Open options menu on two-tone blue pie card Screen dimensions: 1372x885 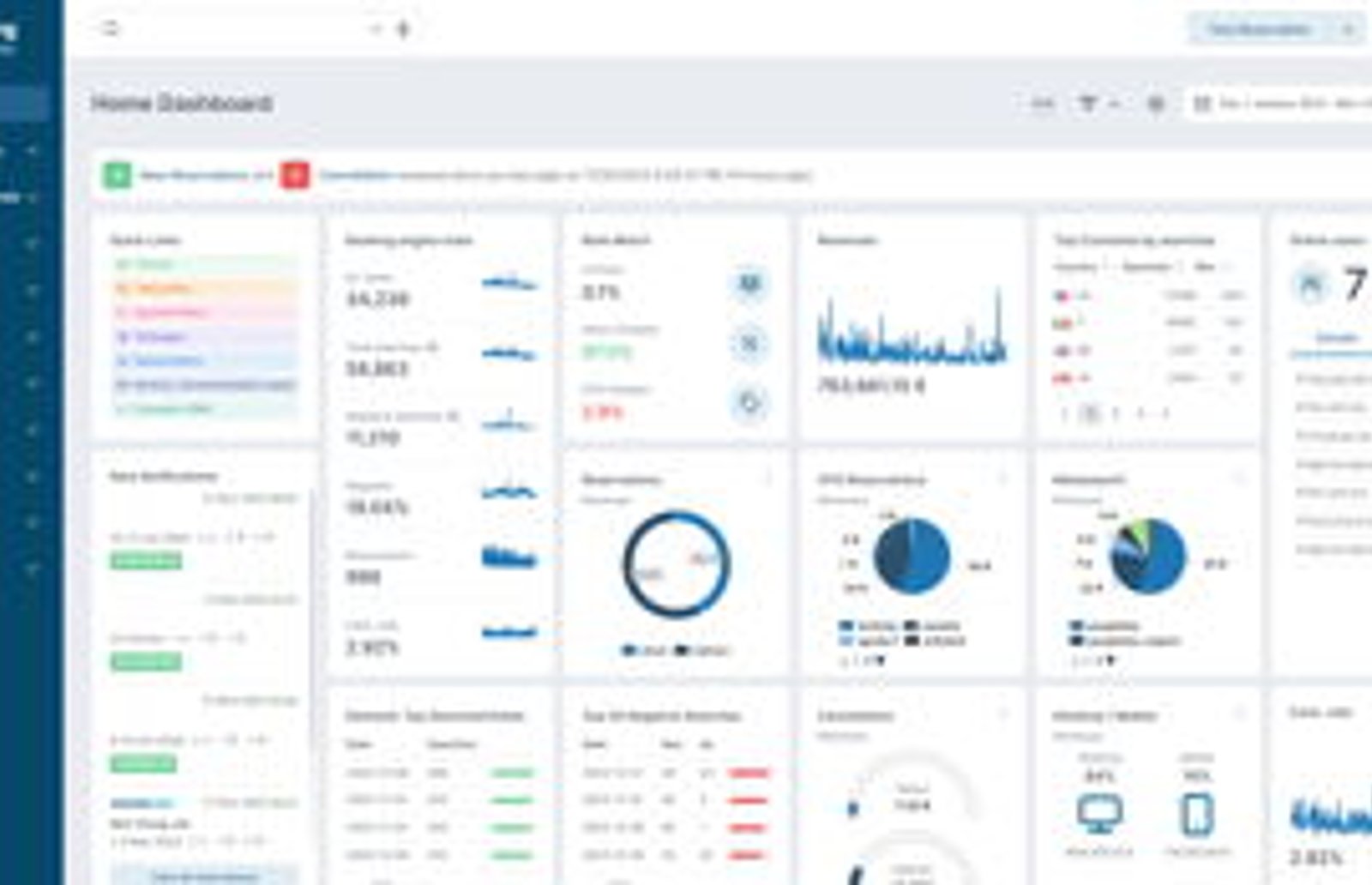1004,479
